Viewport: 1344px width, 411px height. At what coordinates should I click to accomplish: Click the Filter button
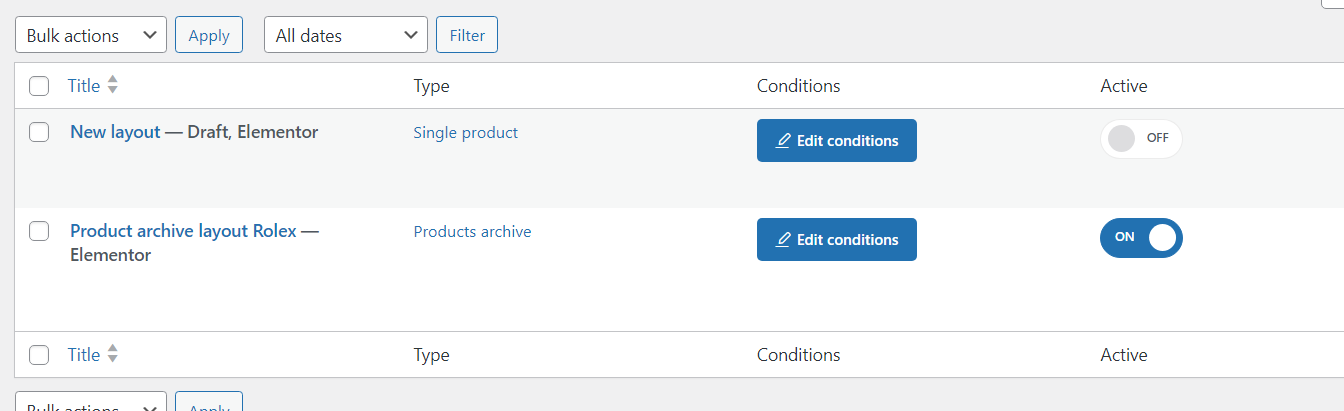(467, 35)
